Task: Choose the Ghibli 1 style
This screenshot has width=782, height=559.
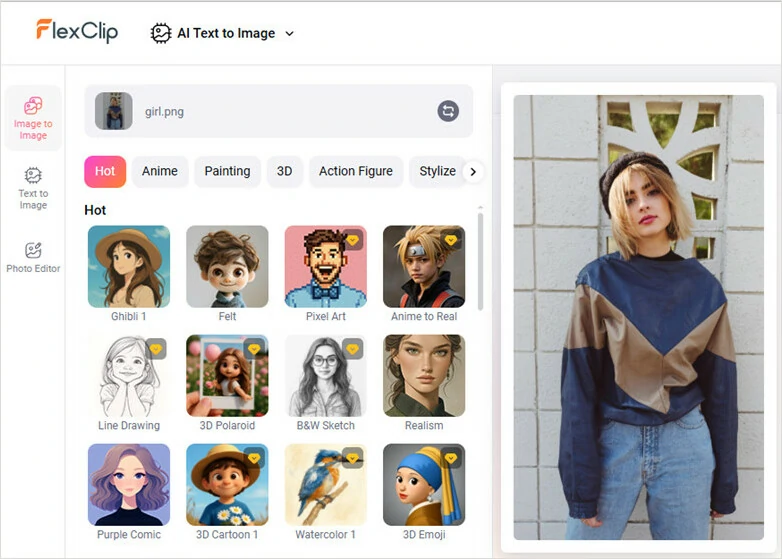Action: point(129,266)
